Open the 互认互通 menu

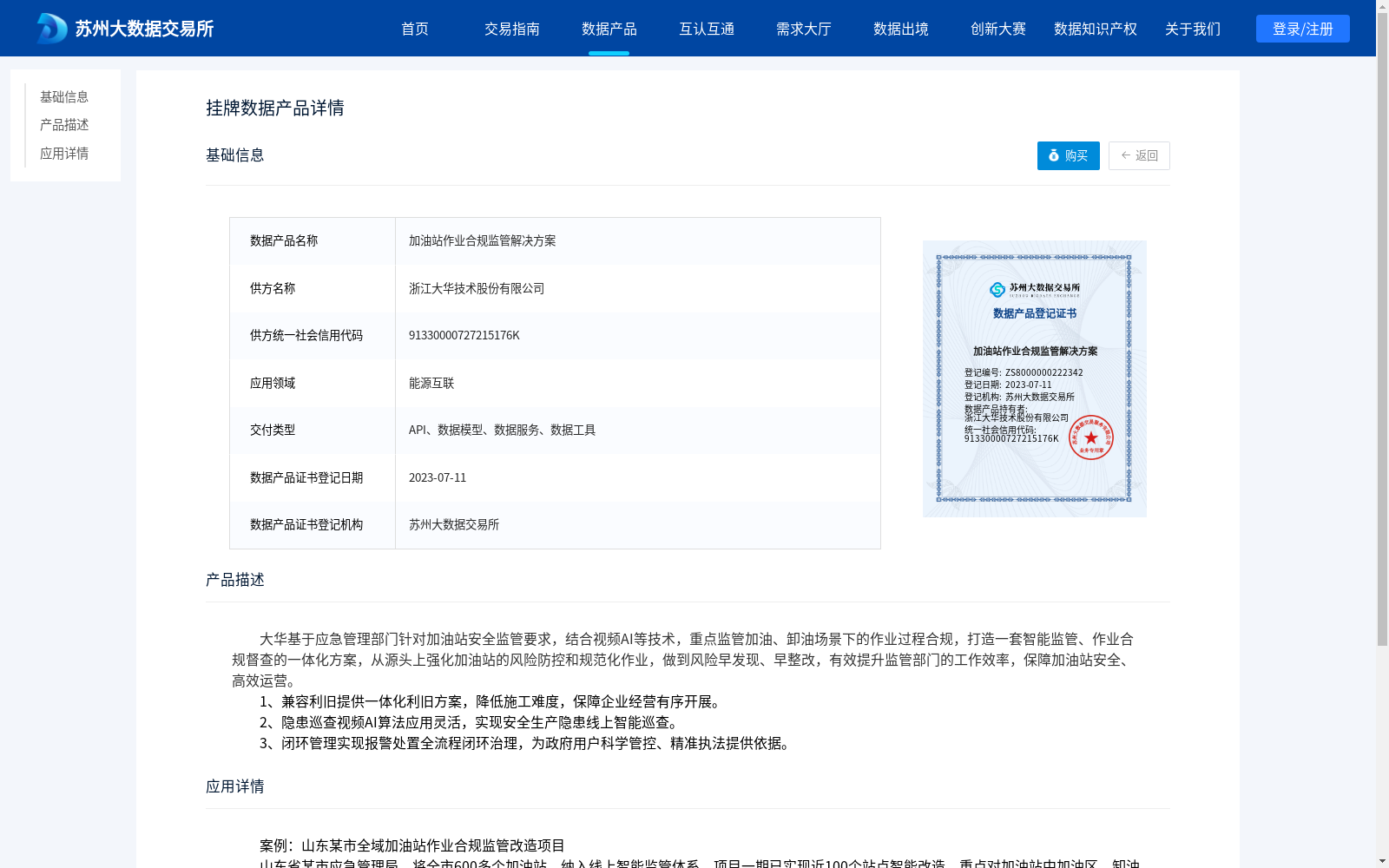point(707,29)
